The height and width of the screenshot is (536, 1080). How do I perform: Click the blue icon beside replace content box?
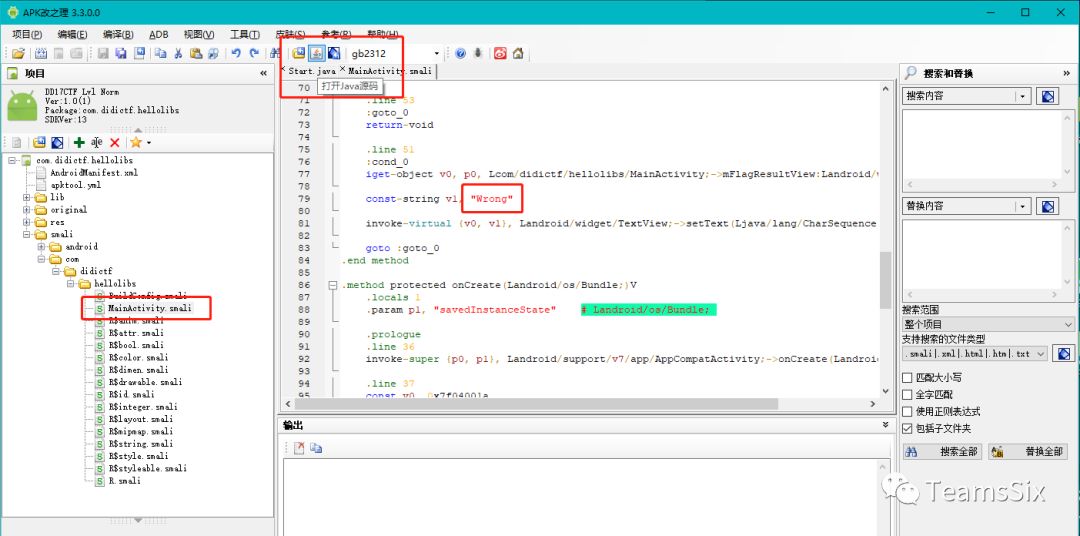pos(1048,206)
